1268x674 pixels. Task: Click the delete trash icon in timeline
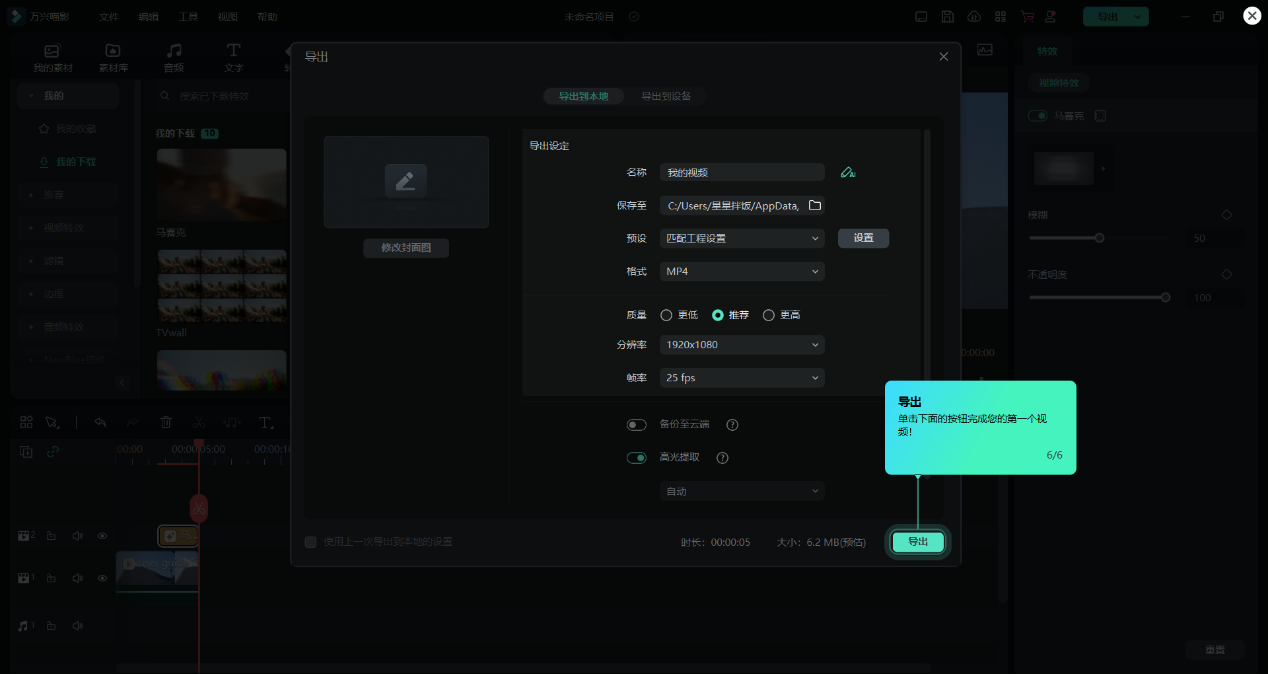[x=167, y=422]
